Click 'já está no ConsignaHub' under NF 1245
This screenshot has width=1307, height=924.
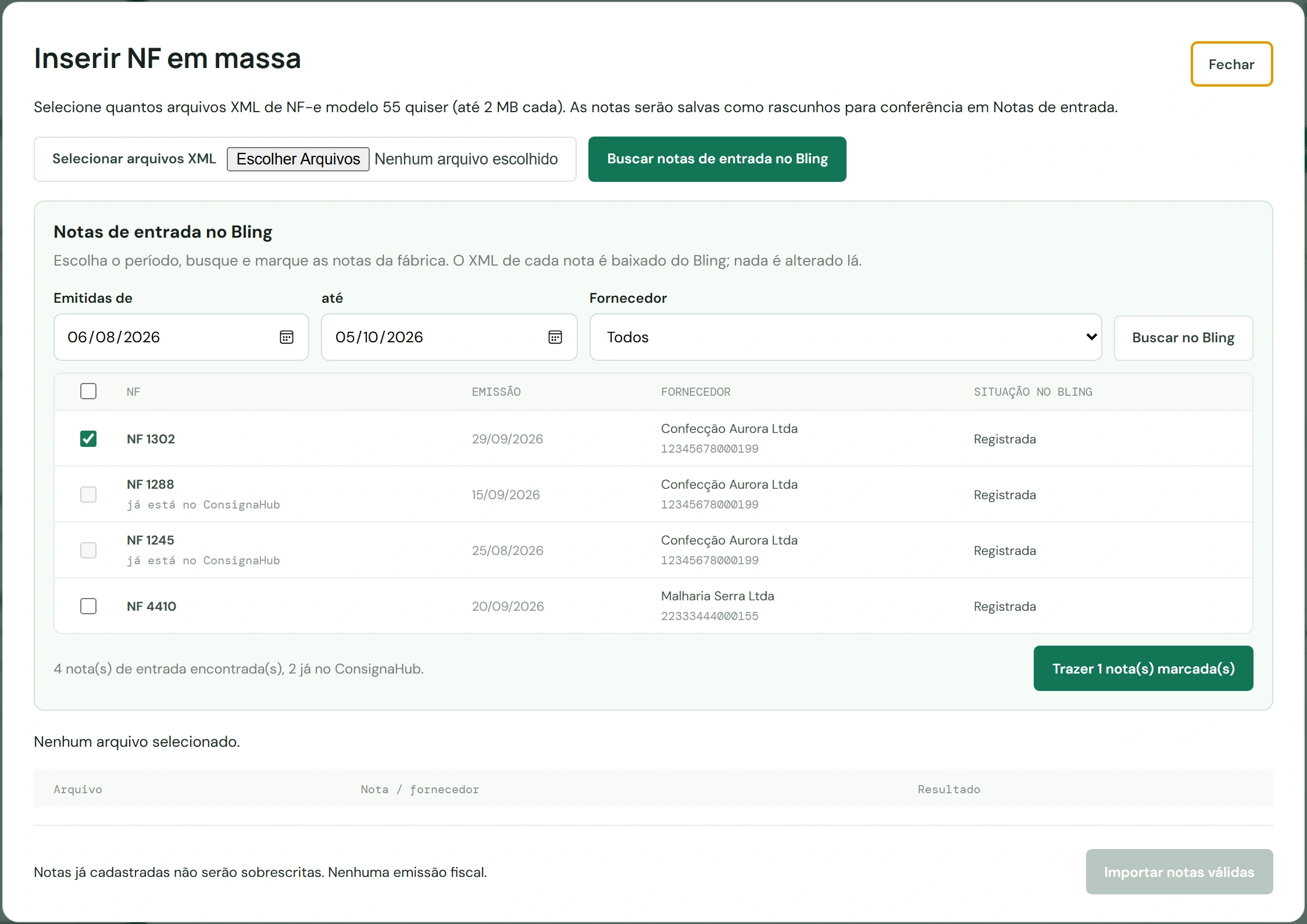203,560
